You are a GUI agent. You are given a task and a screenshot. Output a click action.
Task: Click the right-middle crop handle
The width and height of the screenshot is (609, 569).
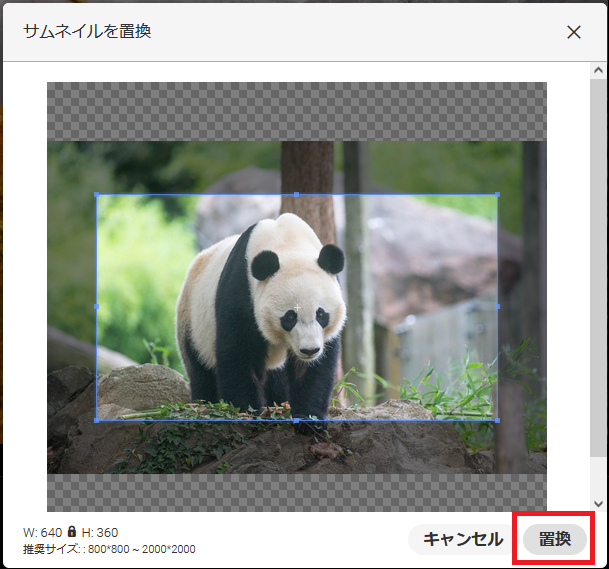(x=497, y=307)
